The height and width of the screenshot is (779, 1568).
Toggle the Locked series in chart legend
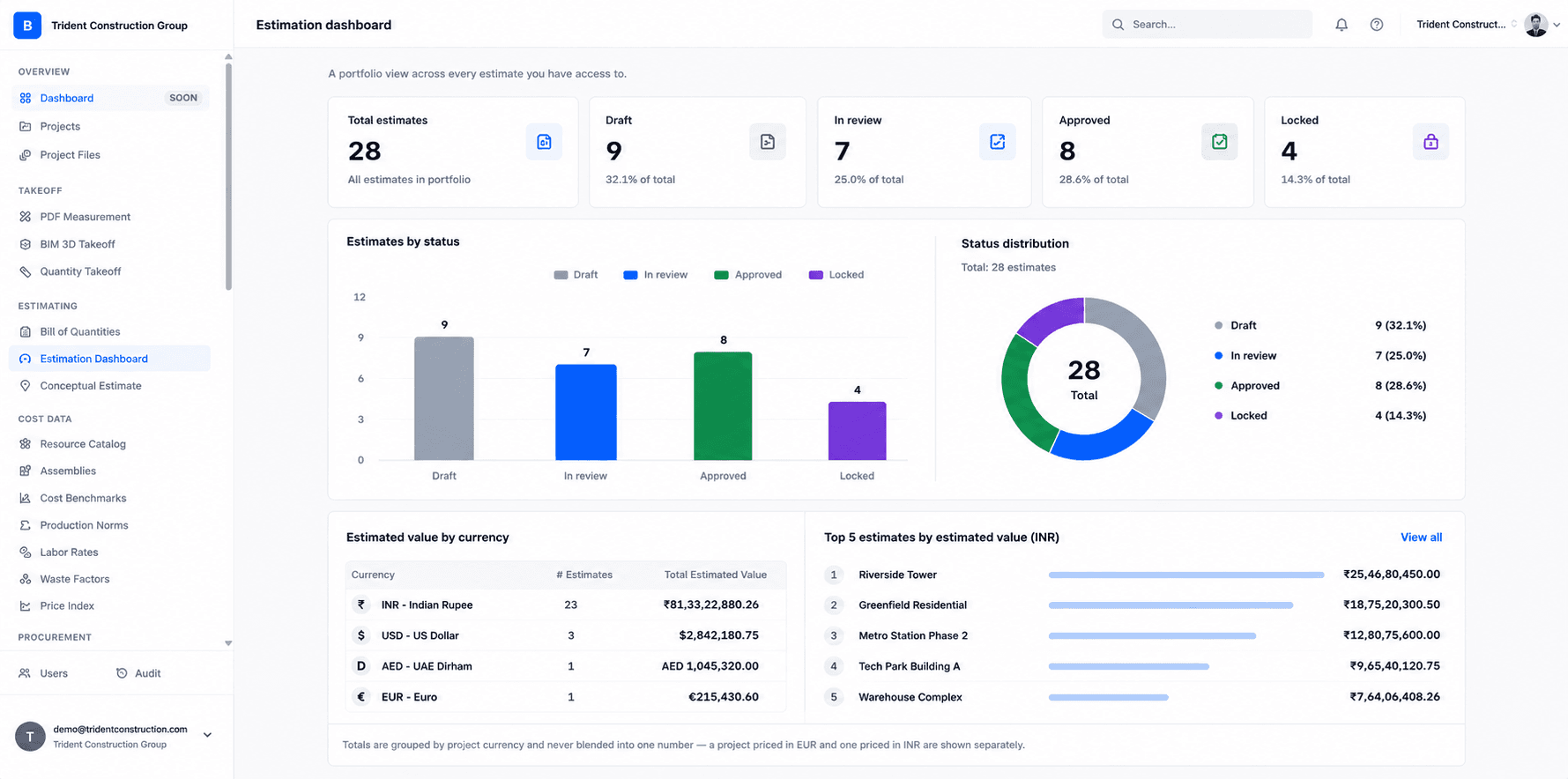[836, 275]
